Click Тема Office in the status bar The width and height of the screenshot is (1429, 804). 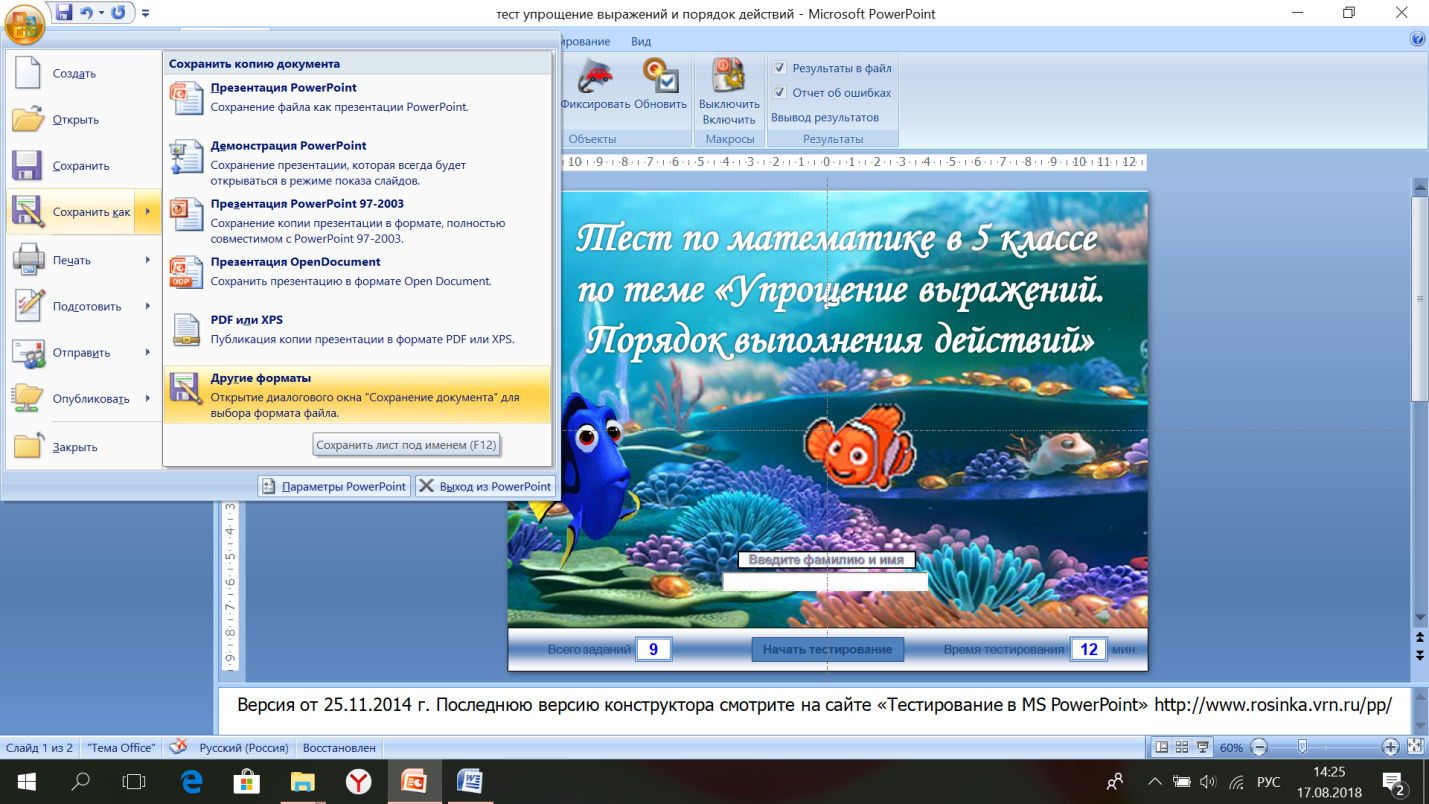(121, 748)
